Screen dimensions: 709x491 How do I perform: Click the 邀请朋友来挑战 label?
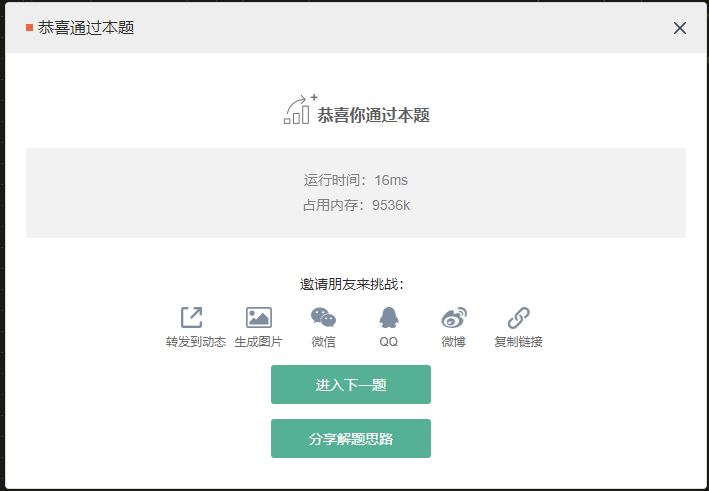pyautogui.click(x=352, y=284)
